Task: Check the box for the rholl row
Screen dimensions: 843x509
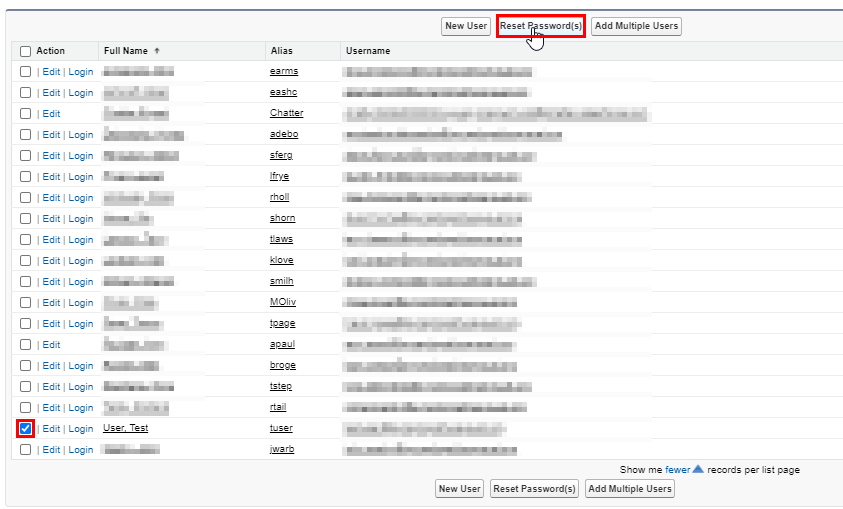Action: coord(25,197)
